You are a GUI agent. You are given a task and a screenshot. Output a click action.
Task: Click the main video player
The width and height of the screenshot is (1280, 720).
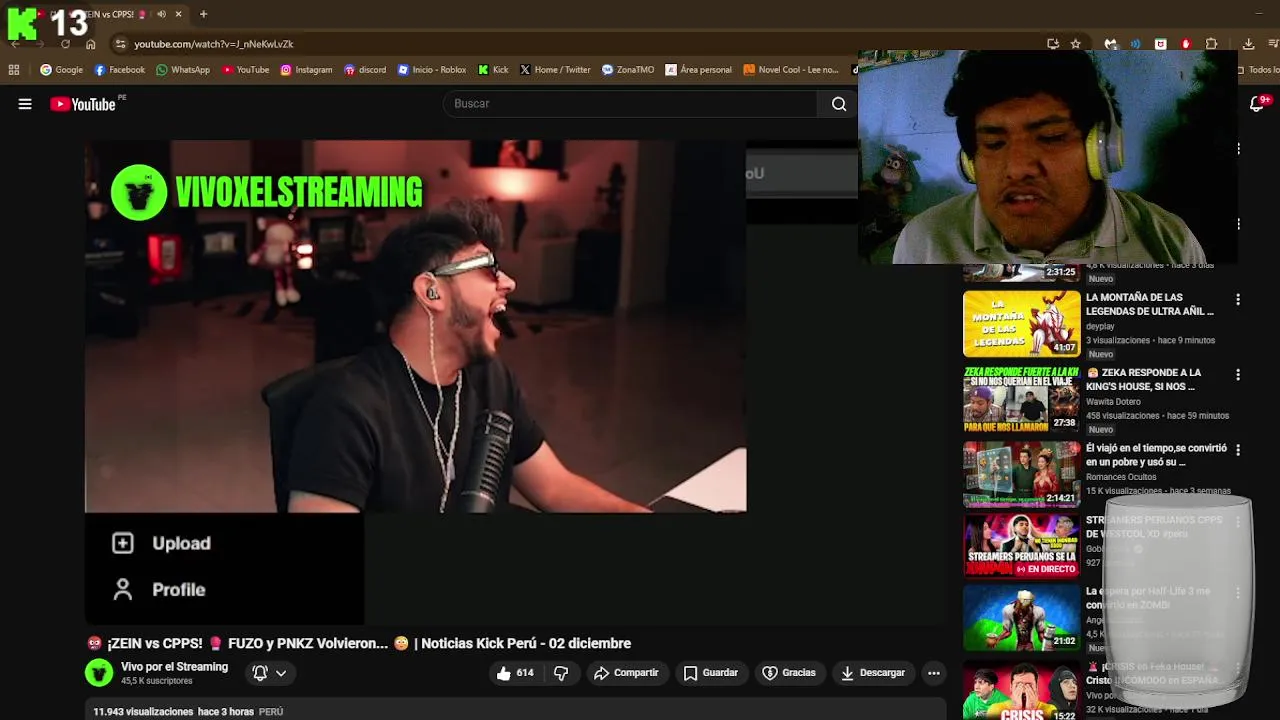click(x=415, y=326)
